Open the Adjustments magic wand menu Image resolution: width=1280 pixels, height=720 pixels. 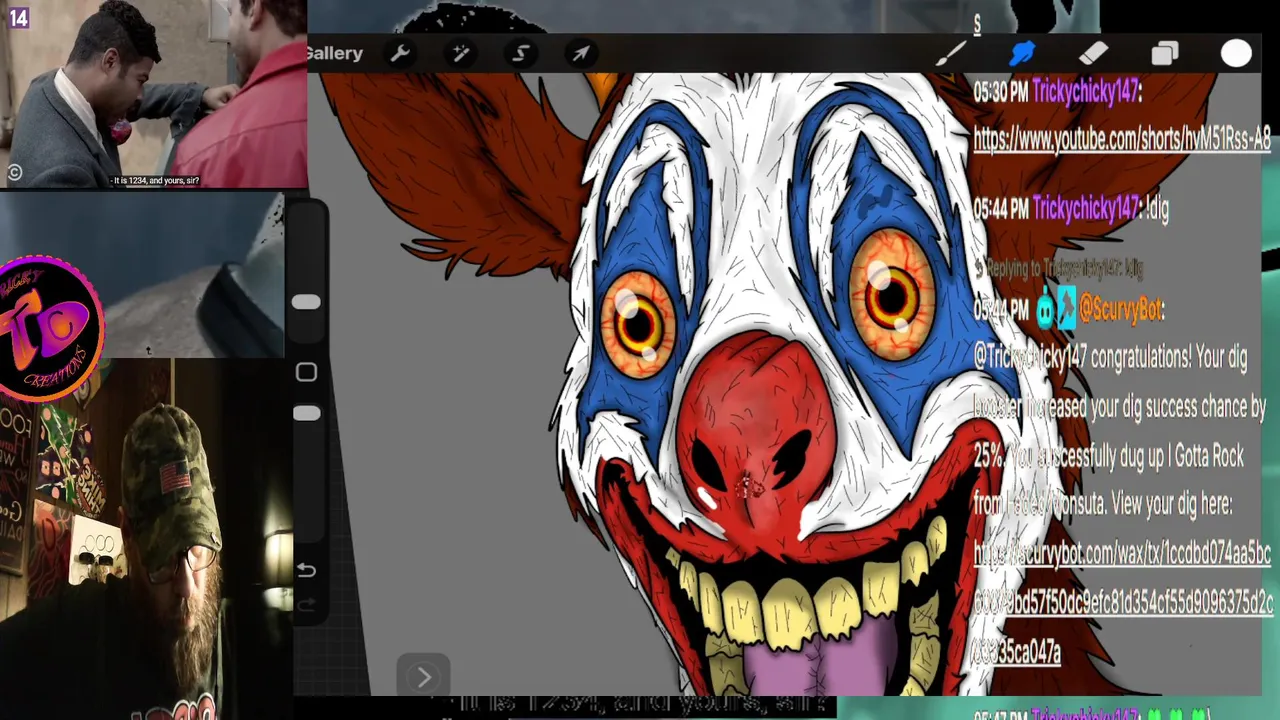tap(461, 53)
